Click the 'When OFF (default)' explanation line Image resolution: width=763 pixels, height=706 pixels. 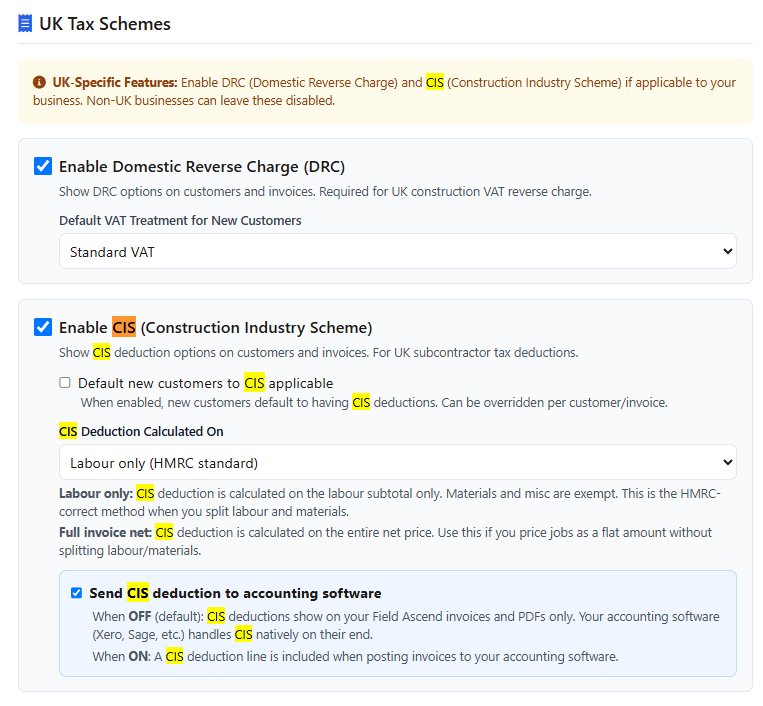406,626
